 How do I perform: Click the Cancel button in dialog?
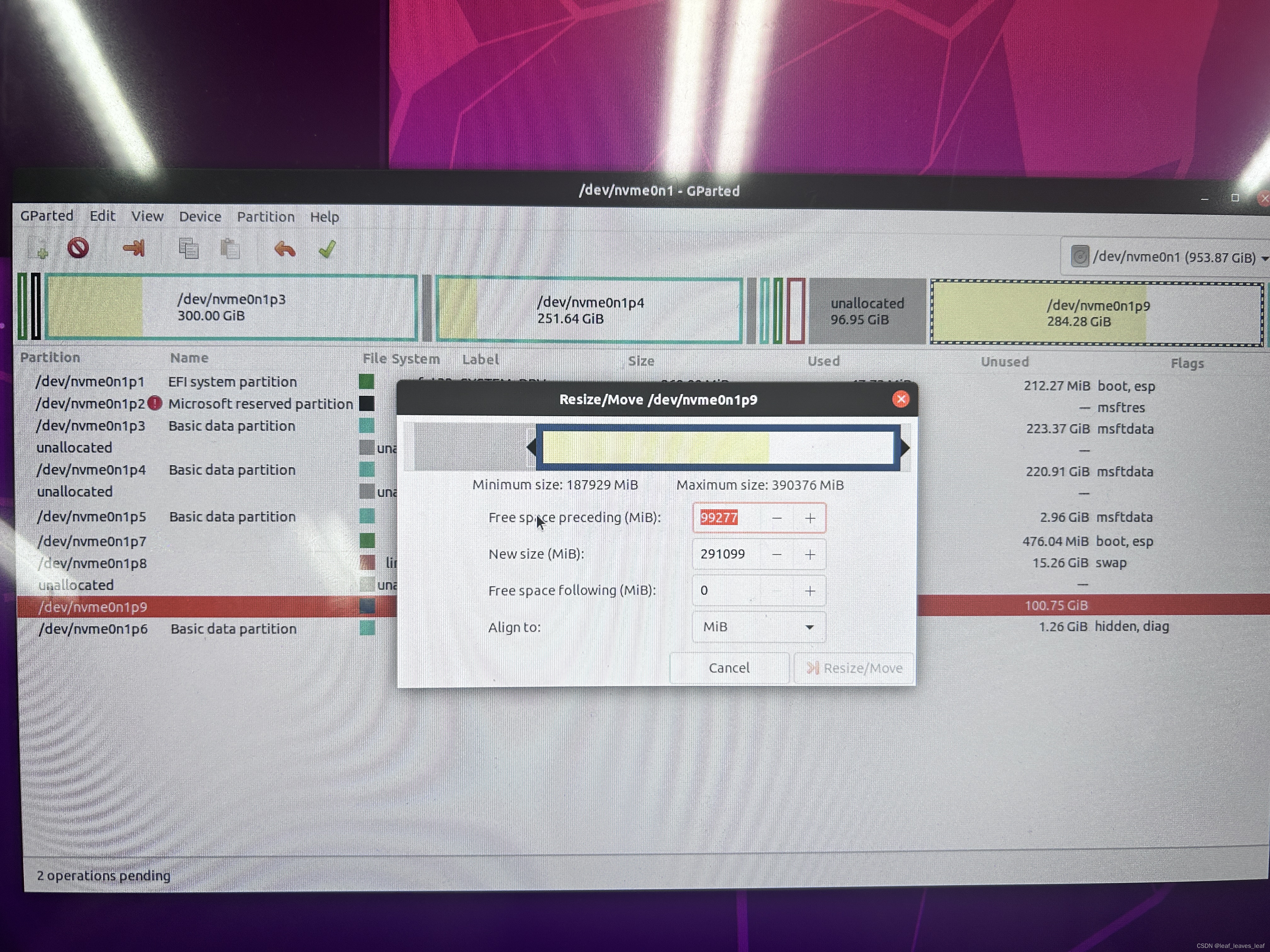tap(729, 668)
